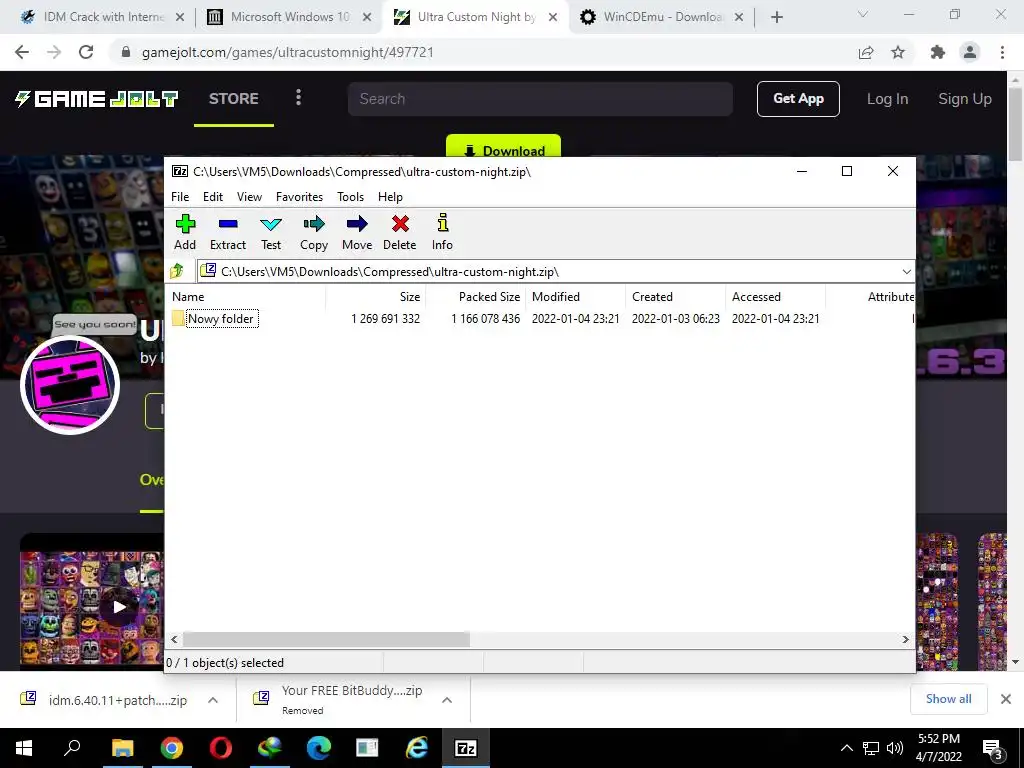This screenshot has height=768, width=1024.
Task: Click the Sign Up link
Action: point(965,99)
